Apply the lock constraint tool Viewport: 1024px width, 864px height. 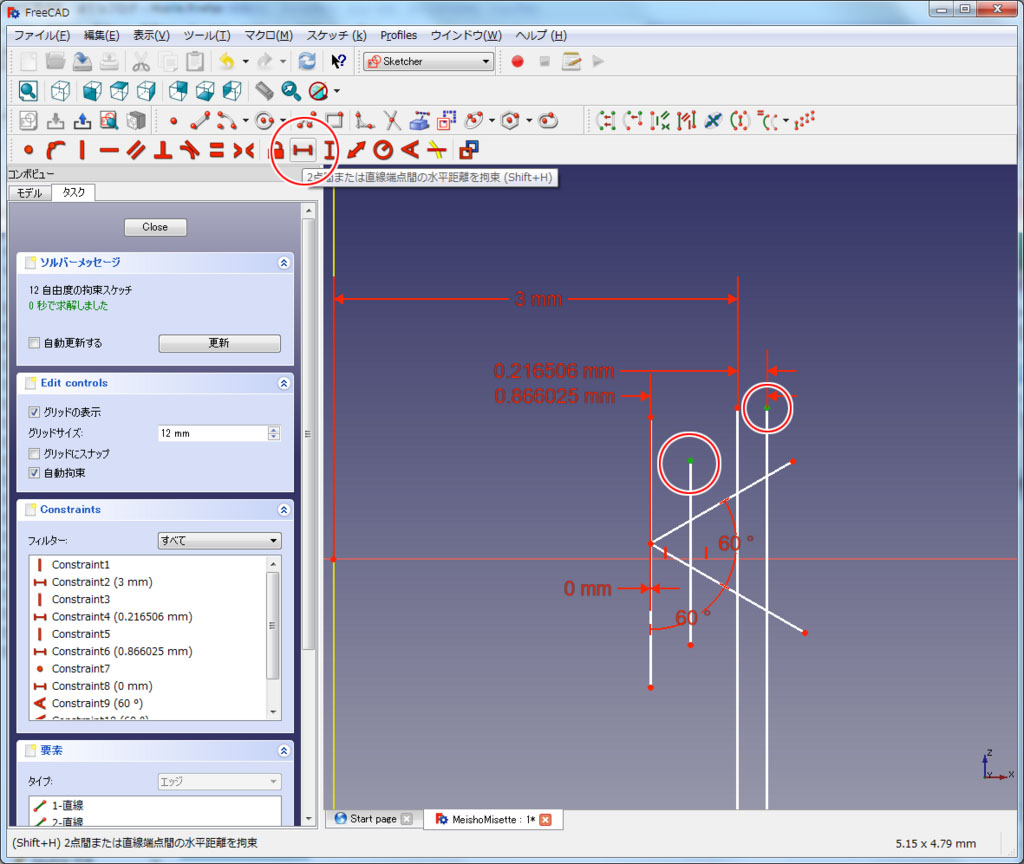277,151
